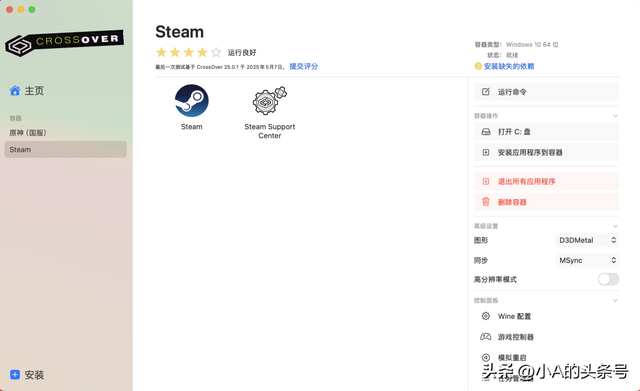The image size is (640, 391).
Task: Rate Steam with the fourth star
Action: point(202,52)
